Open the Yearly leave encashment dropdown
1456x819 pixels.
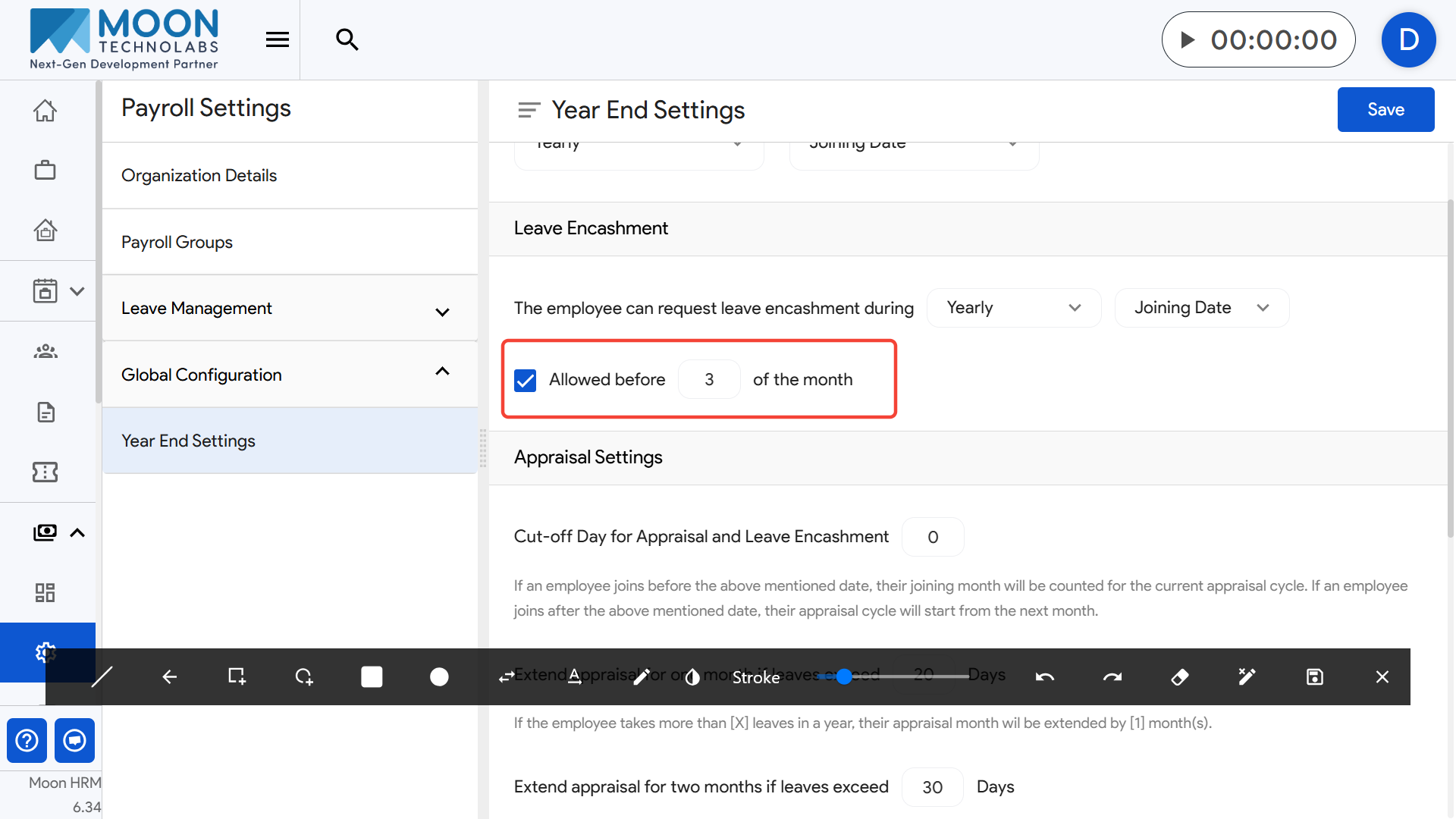pyautogui.click(x=1013, y=308)
